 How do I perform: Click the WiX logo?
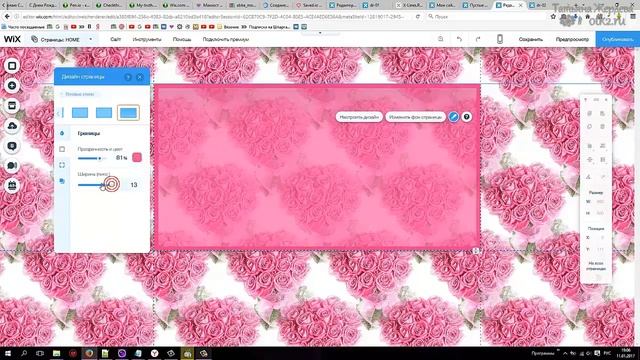pos(12,39)
